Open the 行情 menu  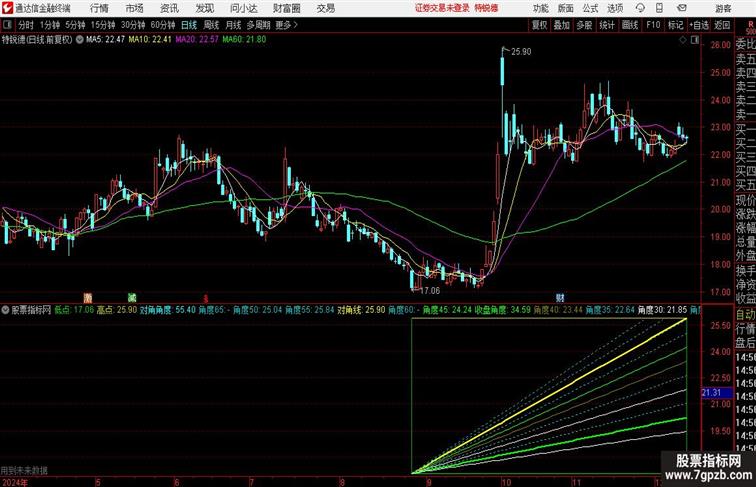point(99,8)
